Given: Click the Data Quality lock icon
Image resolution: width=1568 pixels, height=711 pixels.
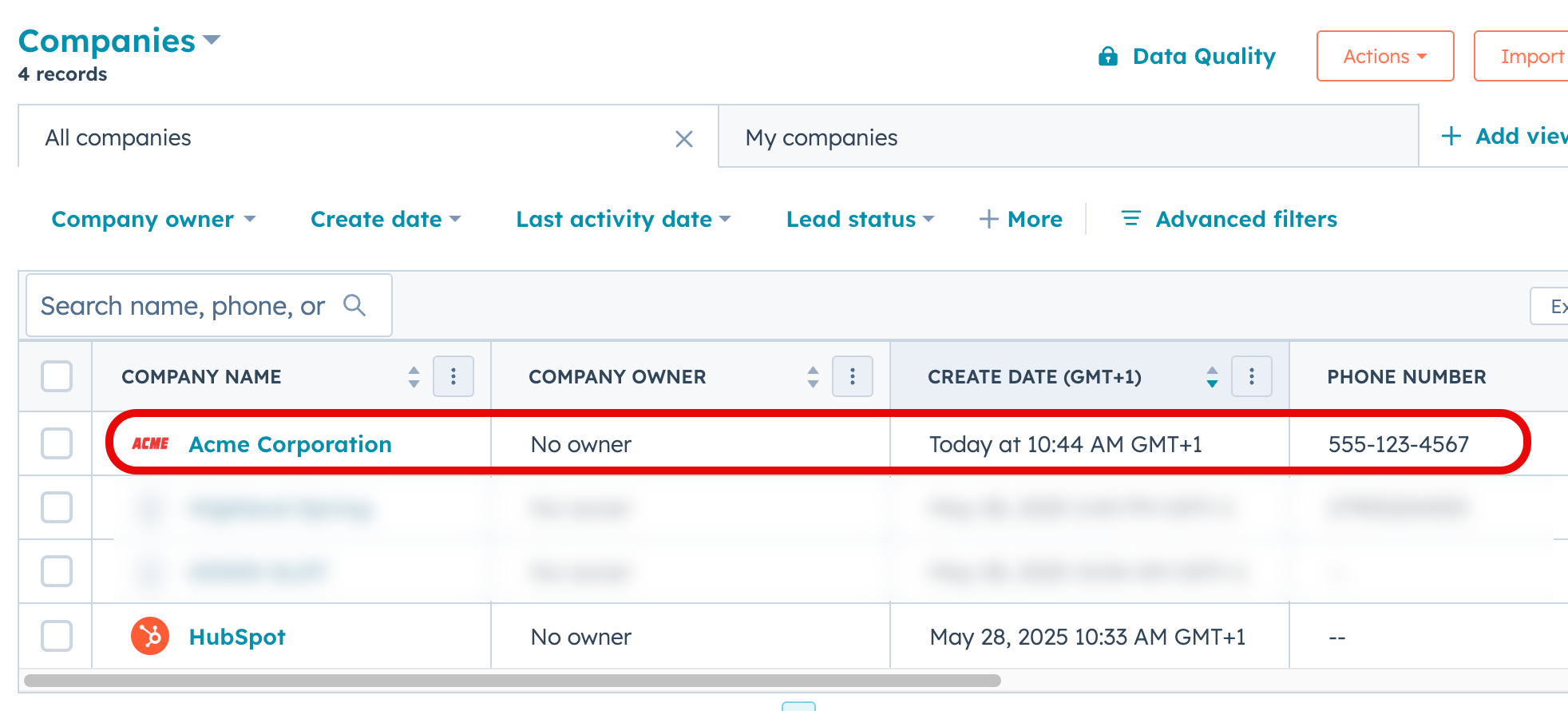Looking at the screenshot, I should click(1107, 56).
